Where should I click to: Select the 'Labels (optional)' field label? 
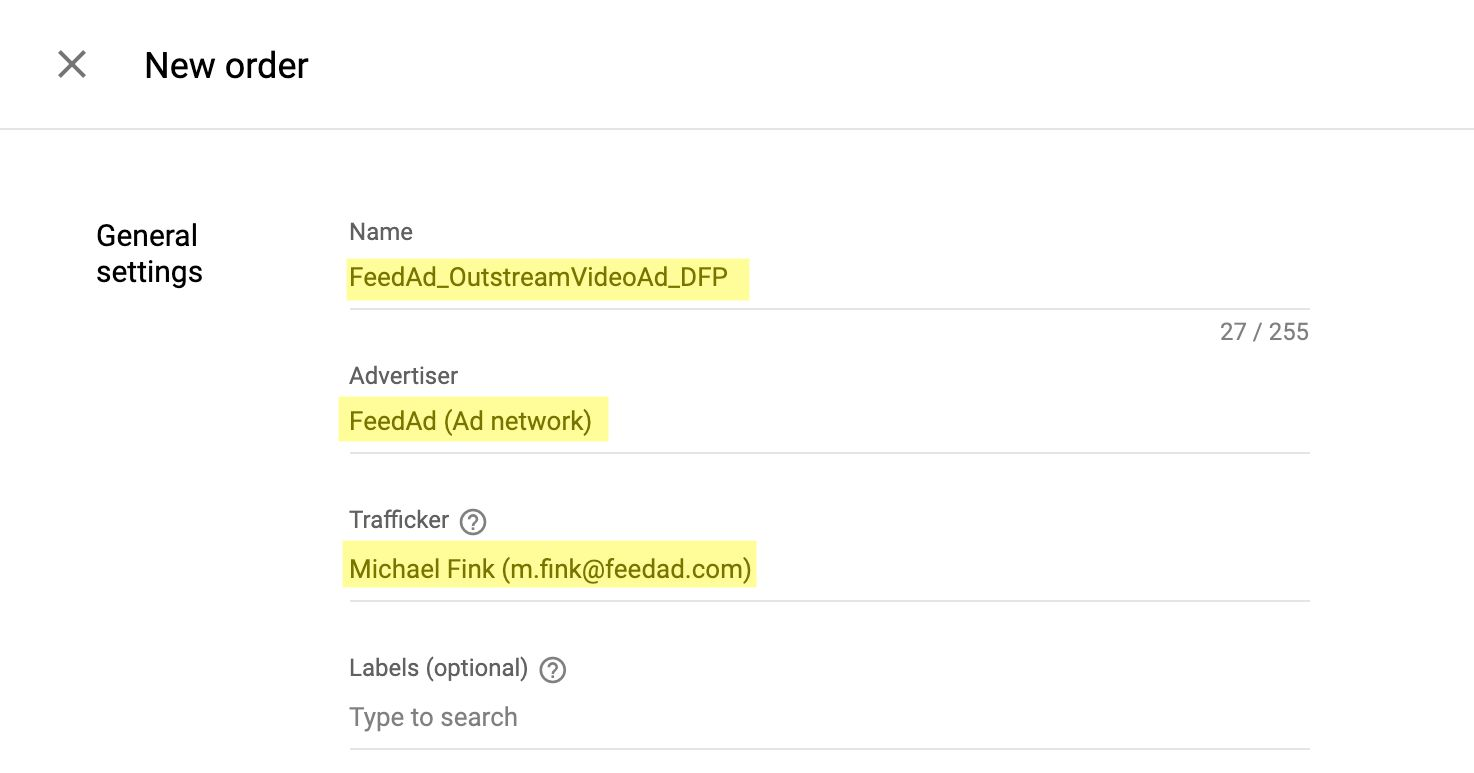pyautogui.click(x=438, y=668)
